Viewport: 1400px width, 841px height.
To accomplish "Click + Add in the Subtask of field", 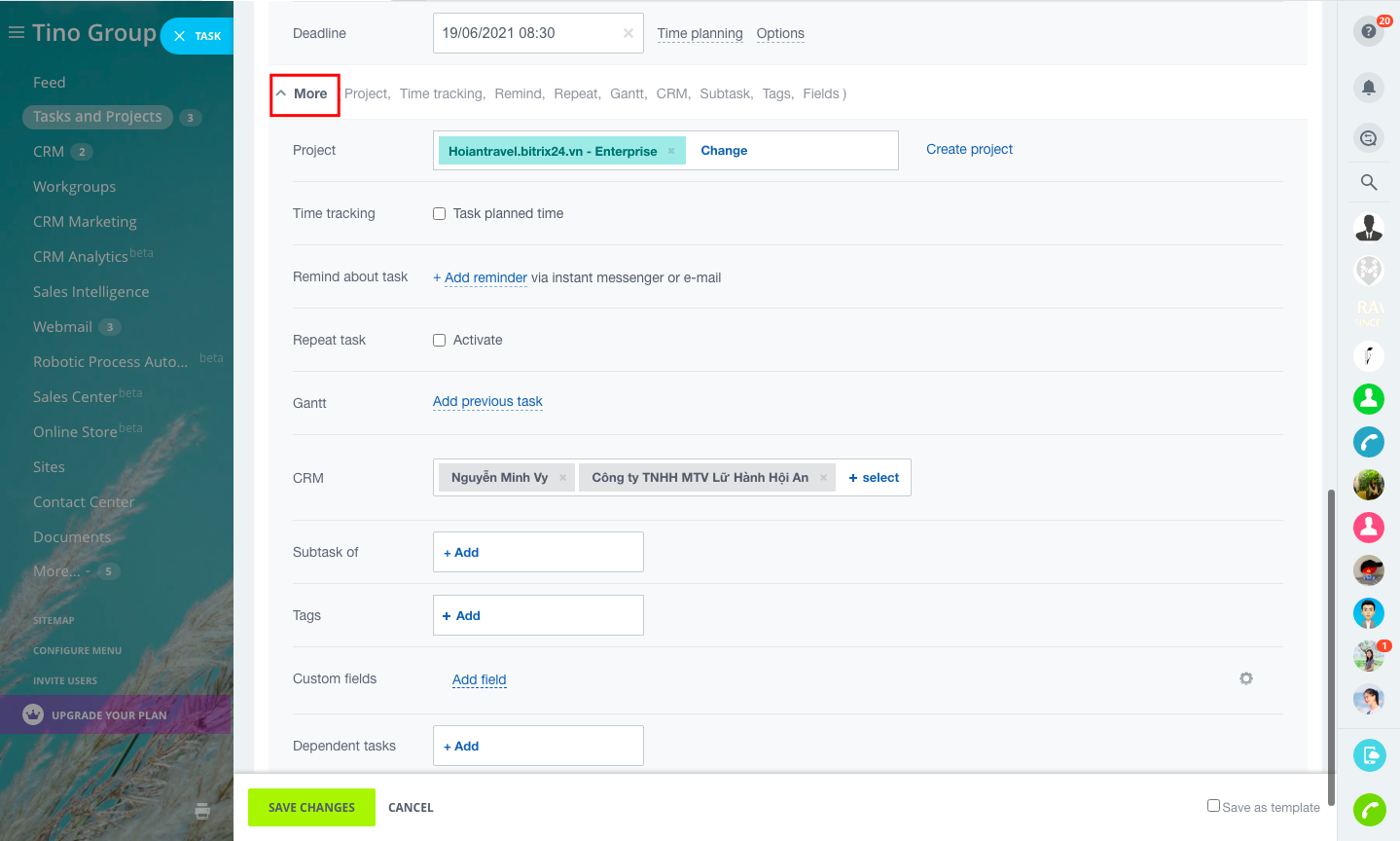I will pyautogui.click(x=461, y=552).
